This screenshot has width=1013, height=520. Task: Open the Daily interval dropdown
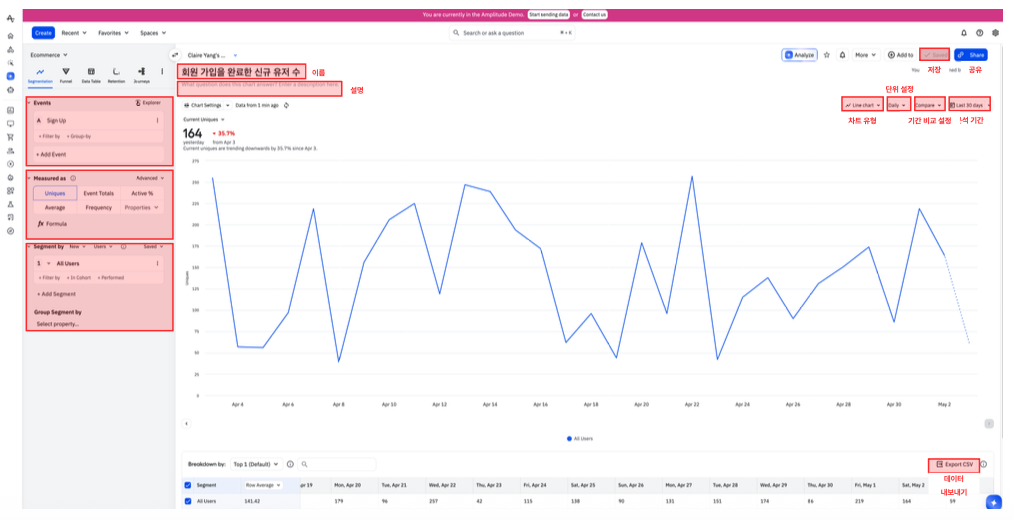897,105
